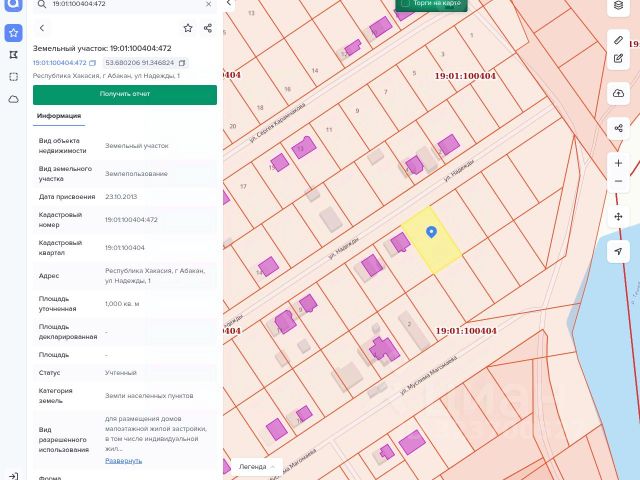Viewport: 640px width, 480px height.
Task: Switch to the Информация tab
Action: pyautogui.click(x=59, y=116)
